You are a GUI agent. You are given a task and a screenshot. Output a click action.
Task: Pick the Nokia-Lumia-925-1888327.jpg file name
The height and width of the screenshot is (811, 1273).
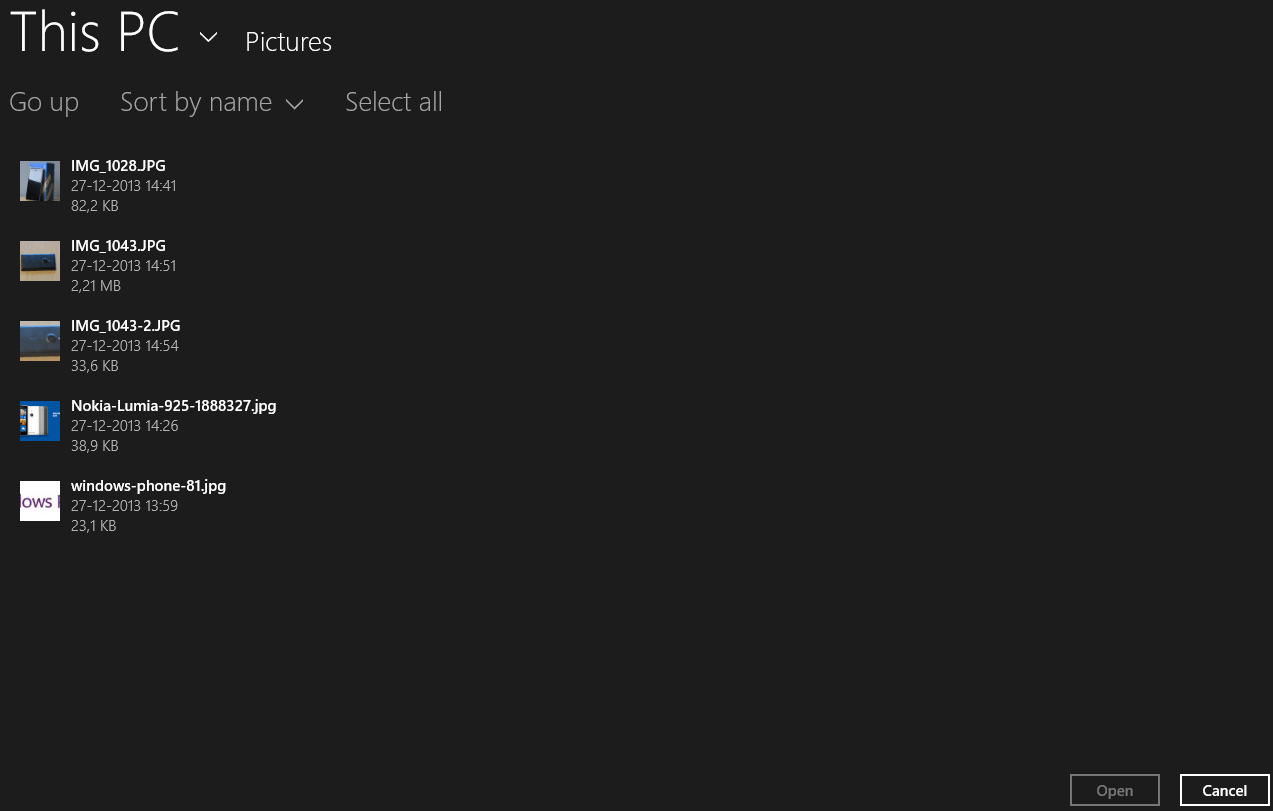173,406
